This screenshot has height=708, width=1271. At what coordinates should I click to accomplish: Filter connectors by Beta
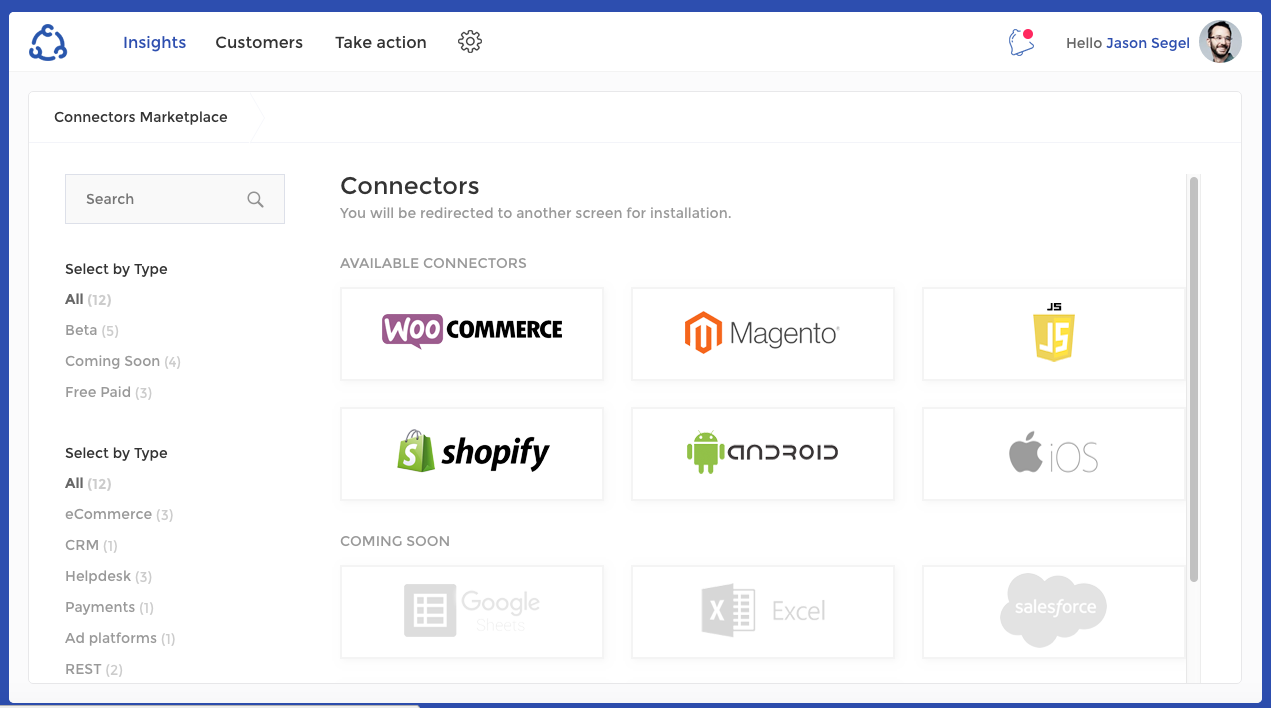(x=92, y=330)
